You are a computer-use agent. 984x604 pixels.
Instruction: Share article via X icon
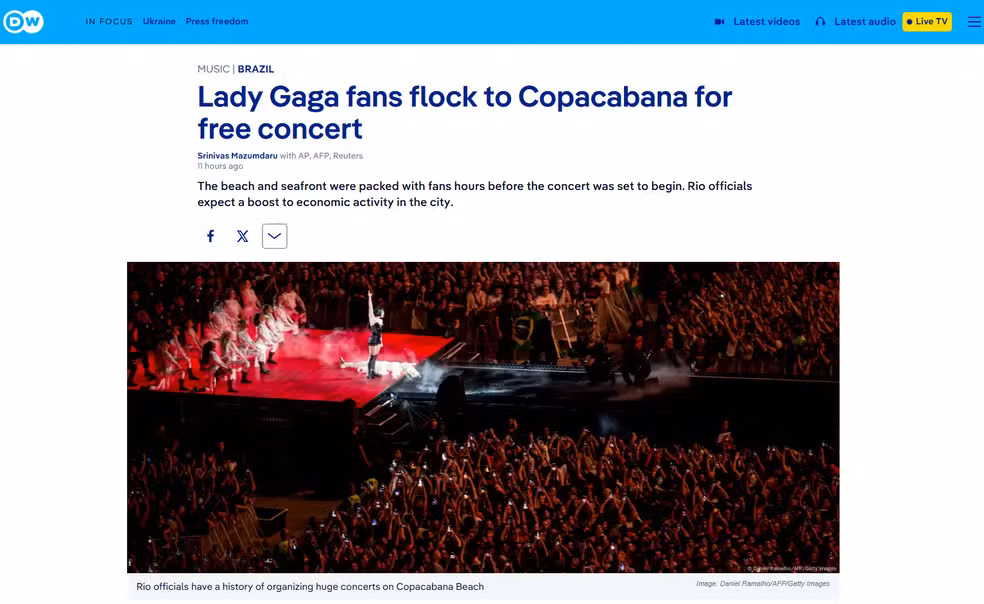242,236
